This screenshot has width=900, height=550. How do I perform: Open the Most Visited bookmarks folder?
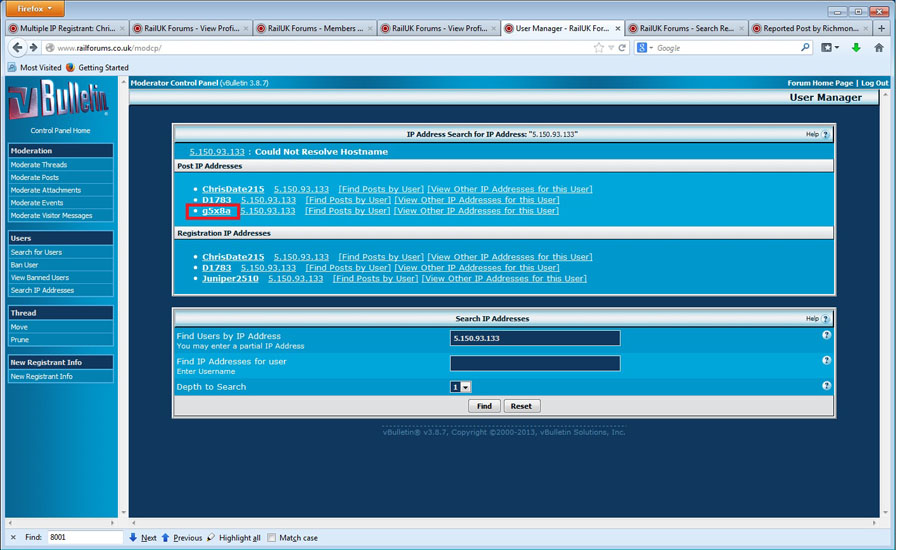pyautogui.click(x=34, y=67)
